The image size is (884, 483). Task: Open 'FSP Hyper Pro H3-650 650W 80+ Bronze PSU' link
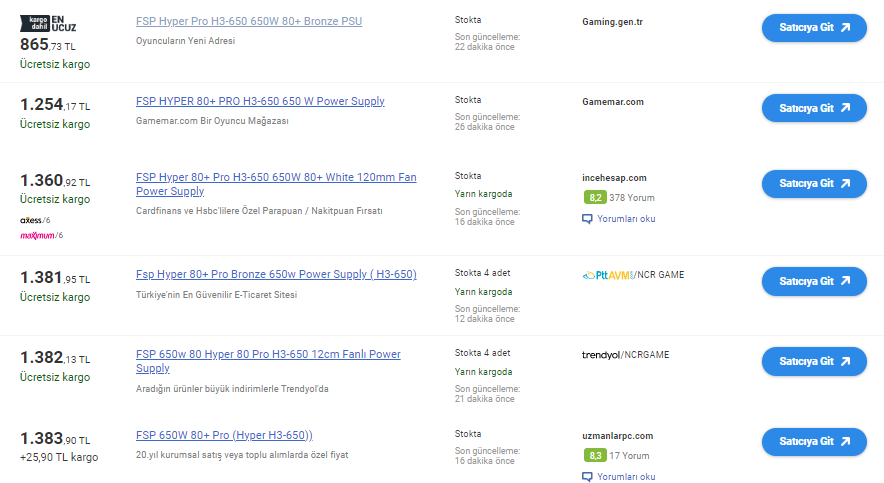pos(248,21)
